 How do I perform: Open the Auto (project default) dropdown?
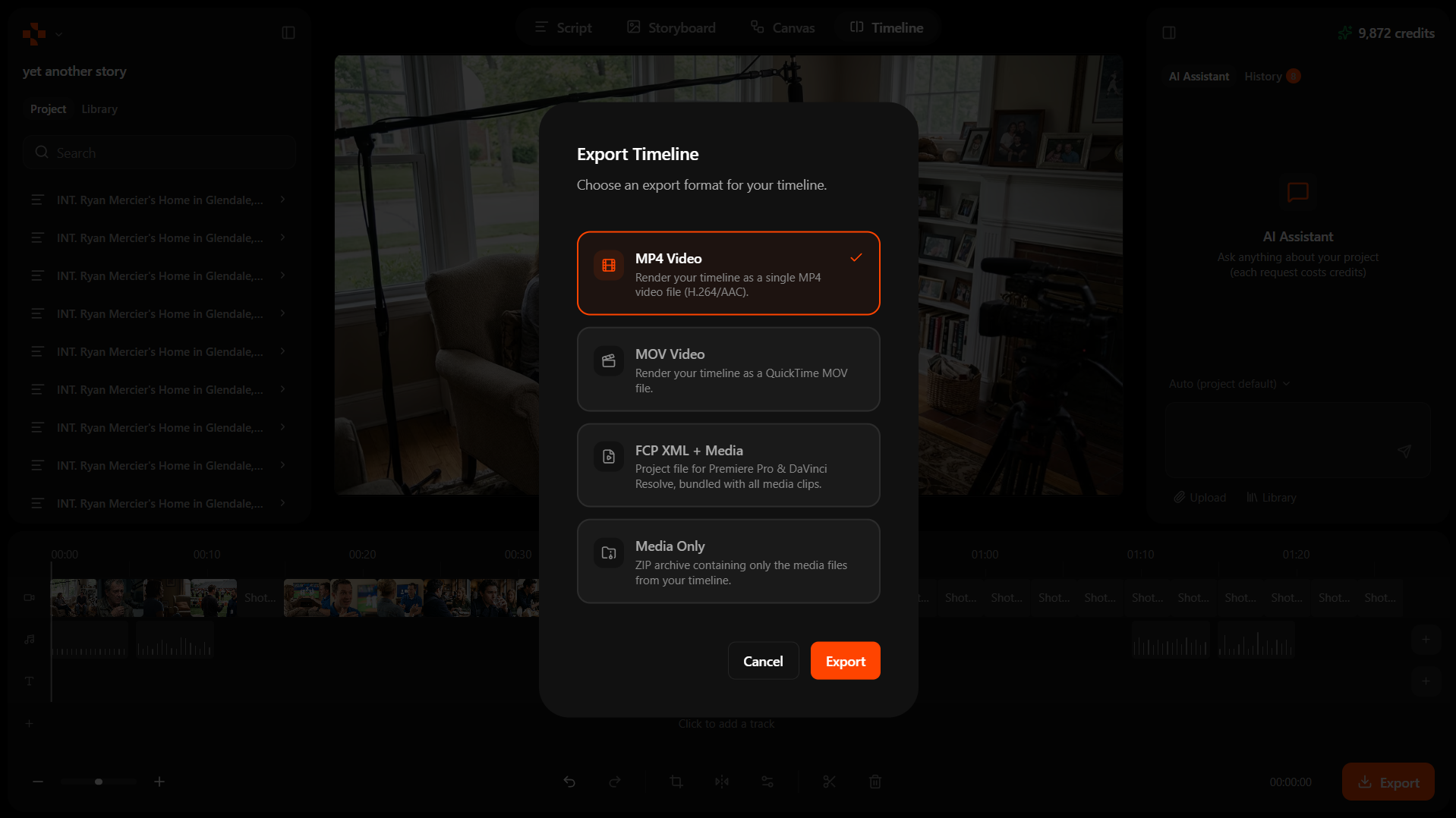[1228, 384]
